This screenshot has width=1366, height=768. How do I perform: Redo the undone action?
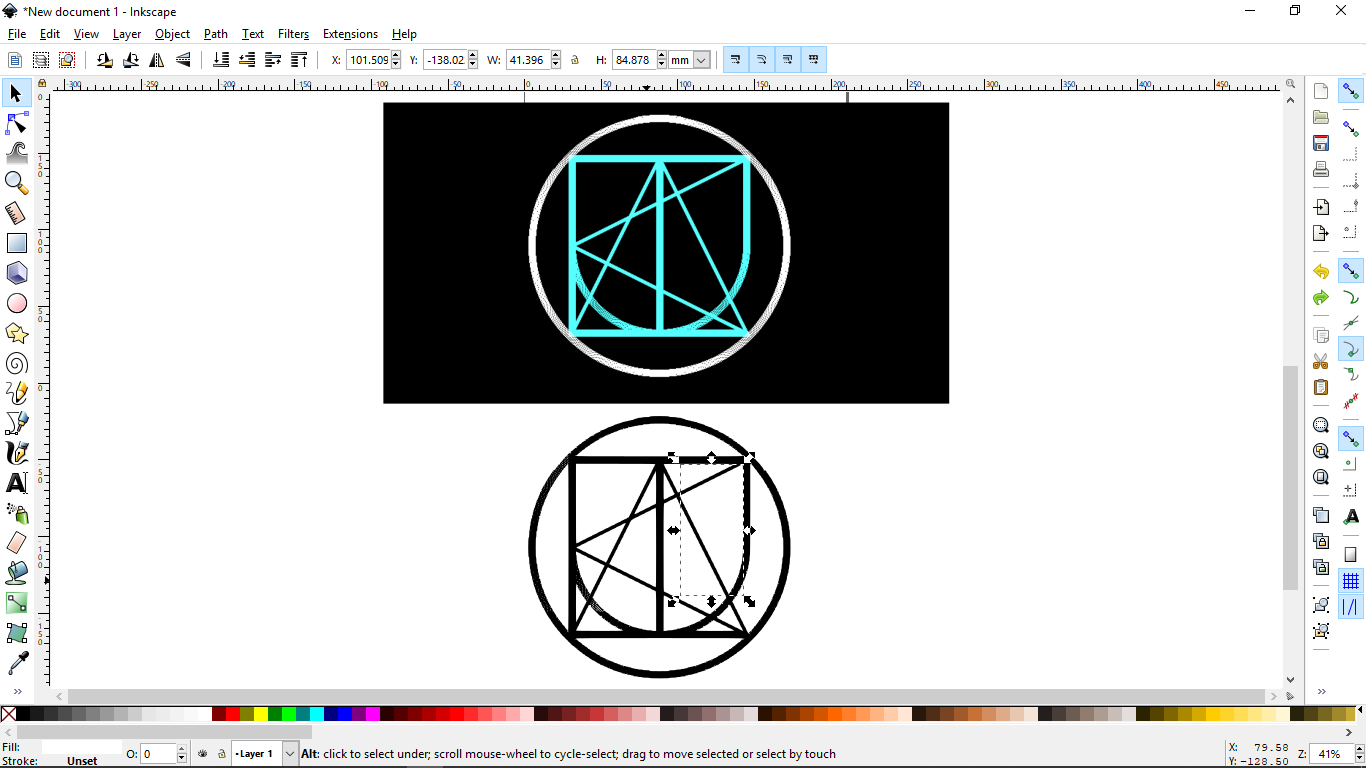1321,298
